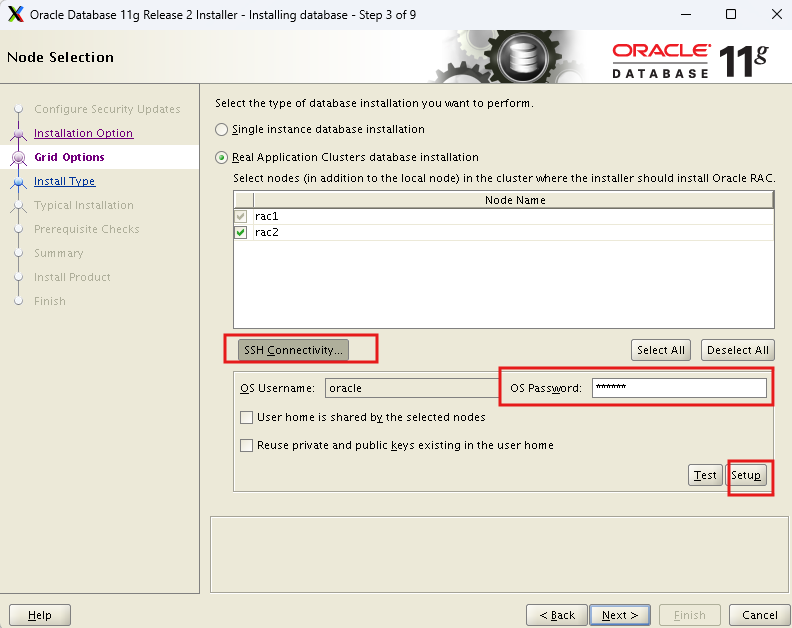
Task: Click the Grid Options step marker icon
Action: [19, 158]
